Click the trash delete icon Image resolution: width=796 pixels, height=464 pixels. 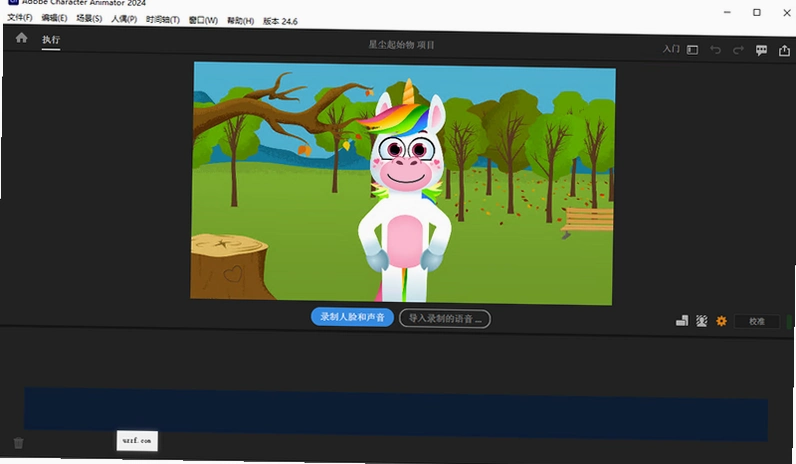pyautogui.click(x=18, y=443)
